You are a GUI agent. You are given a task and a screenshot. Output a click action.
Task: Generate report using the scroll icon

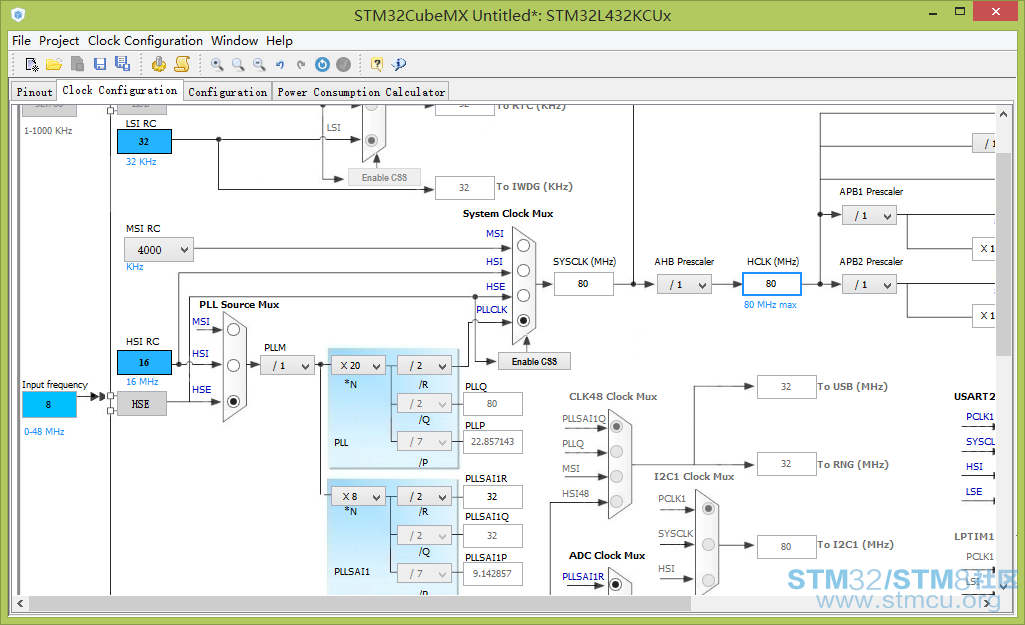click(x=182, y=64)
